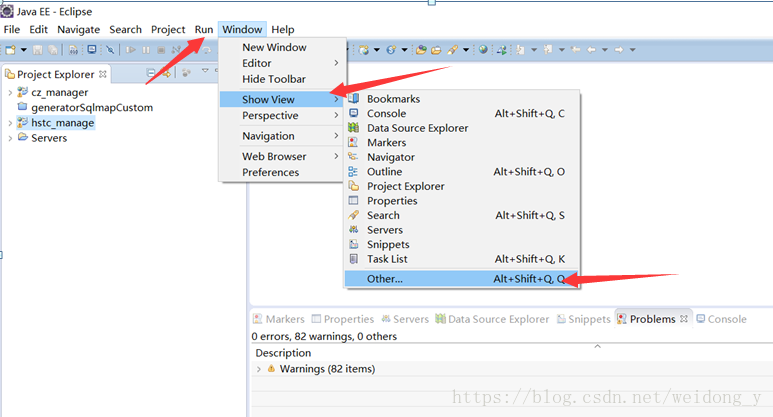Close the Problems tab
Screen dimensions: 773x417
(x=684, y=319)
